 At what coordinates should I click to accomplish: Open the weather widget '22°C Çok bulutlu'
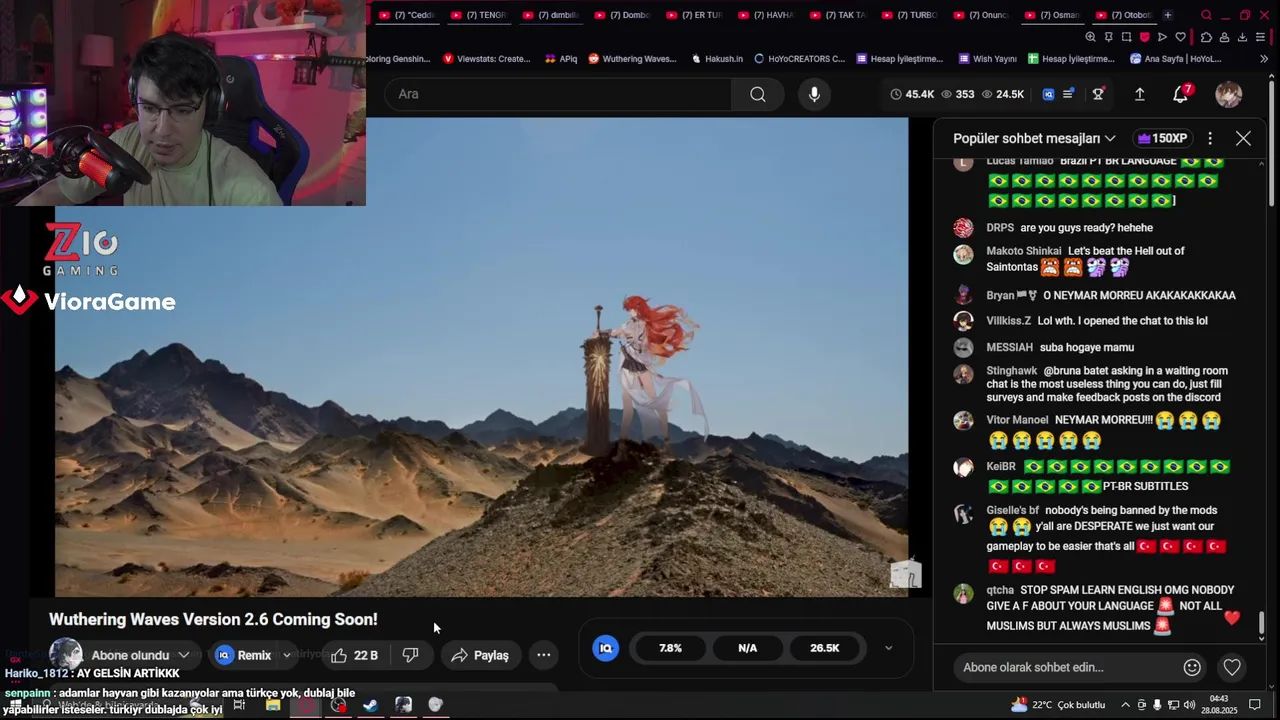(x=1058, y=705)
